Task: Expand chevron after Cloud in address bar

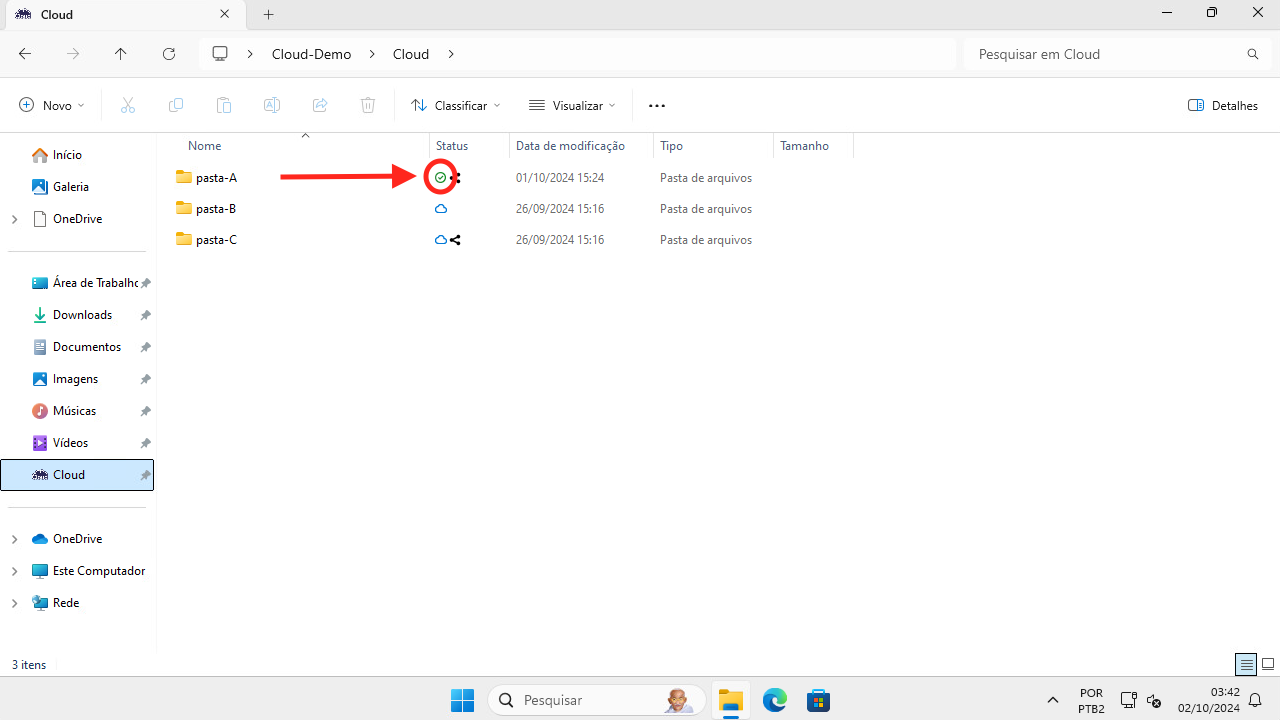Action: 451,54
